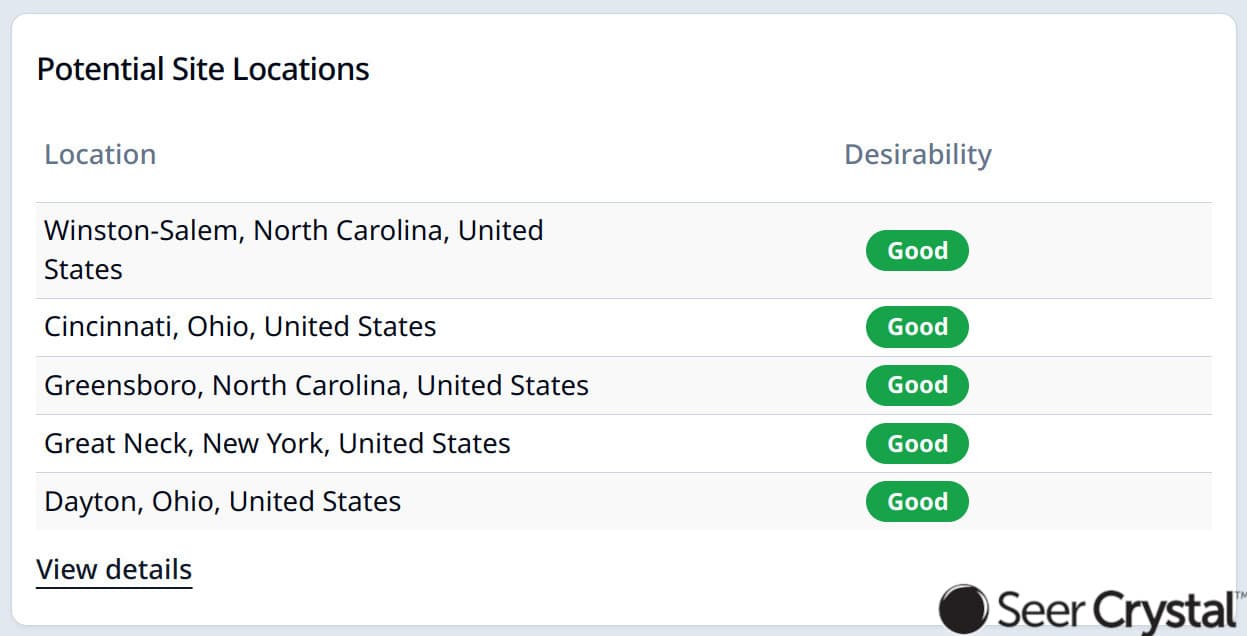Click the Good badge for Dayton, Ohio
This screenshot has width=1247, height=636.
[917, 501]
